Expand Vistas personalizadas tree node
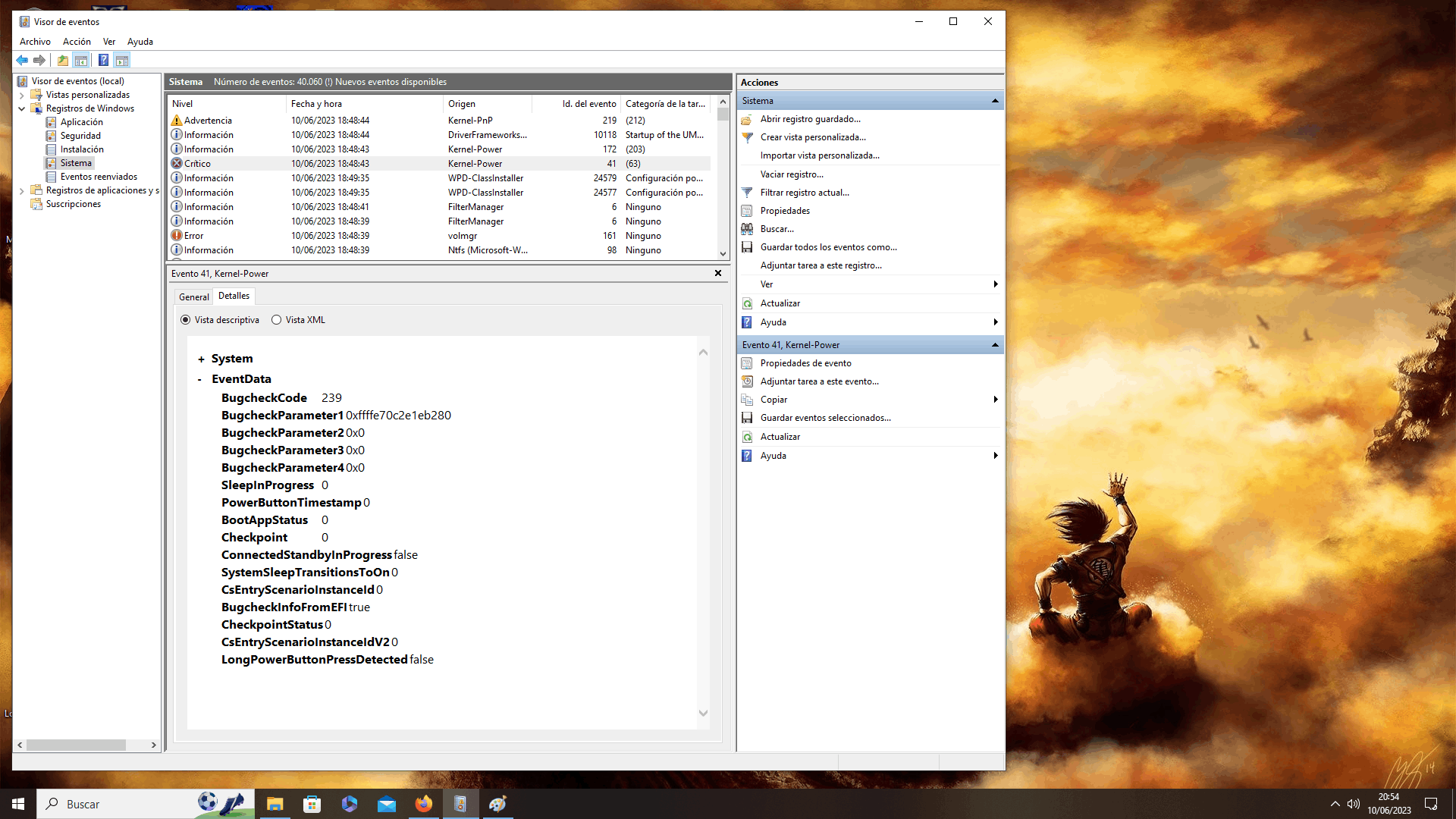The width and height of the screenshot is (1456, 819). 22,96
